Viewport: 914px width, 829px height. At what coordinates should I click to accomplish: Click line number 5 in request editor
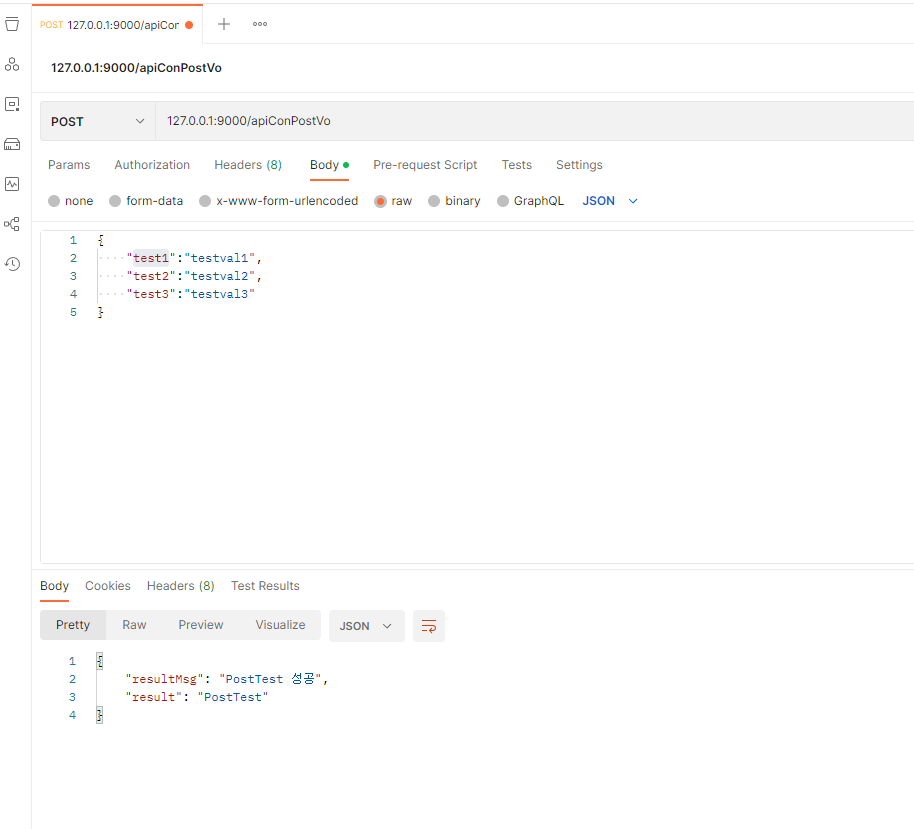73,312
